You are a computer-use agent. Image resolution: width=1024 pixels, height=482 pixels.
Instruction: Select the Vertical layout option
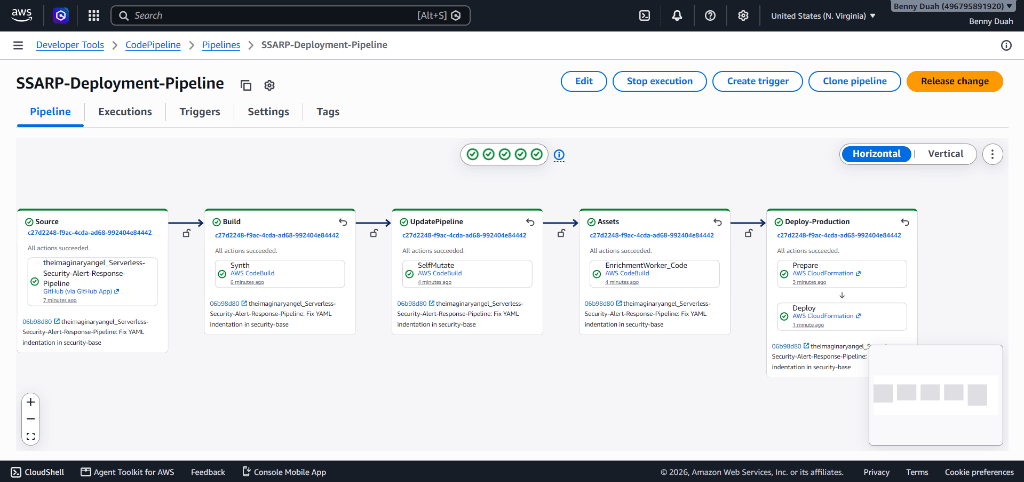[946, 154]
